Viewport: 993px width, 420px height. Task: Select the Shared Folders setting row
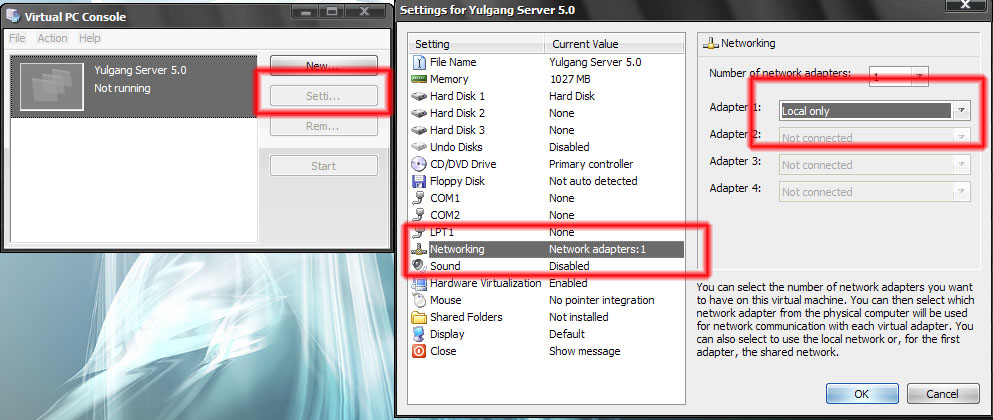point(547,317)
